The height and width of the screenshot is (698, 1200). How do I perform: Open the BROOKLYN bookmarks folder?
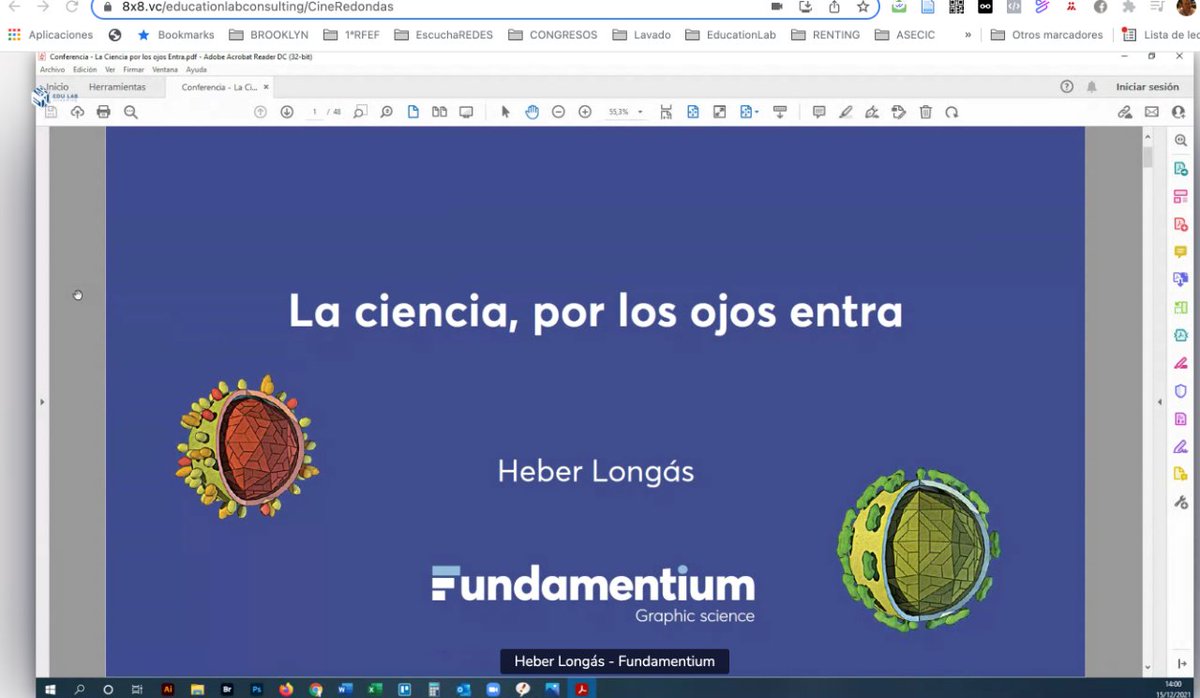(269, 34)
